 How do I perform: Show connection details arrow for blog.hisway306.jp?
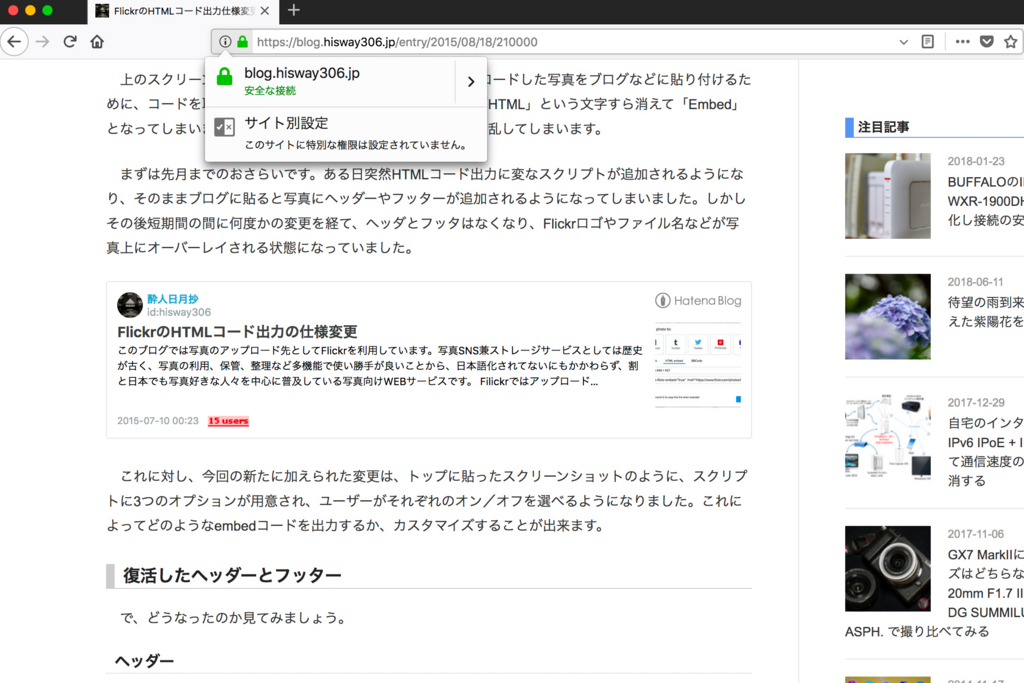[470, 82]
